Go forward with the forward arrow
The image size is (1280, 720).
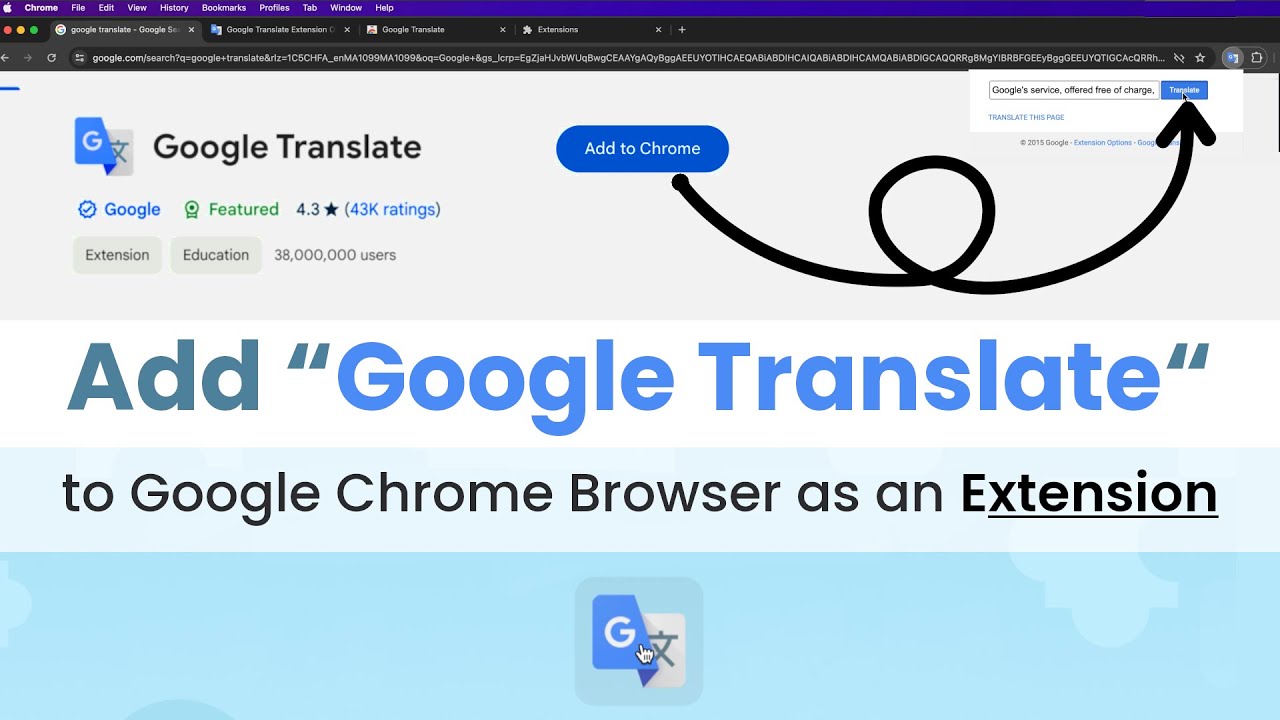coord(28,58)
